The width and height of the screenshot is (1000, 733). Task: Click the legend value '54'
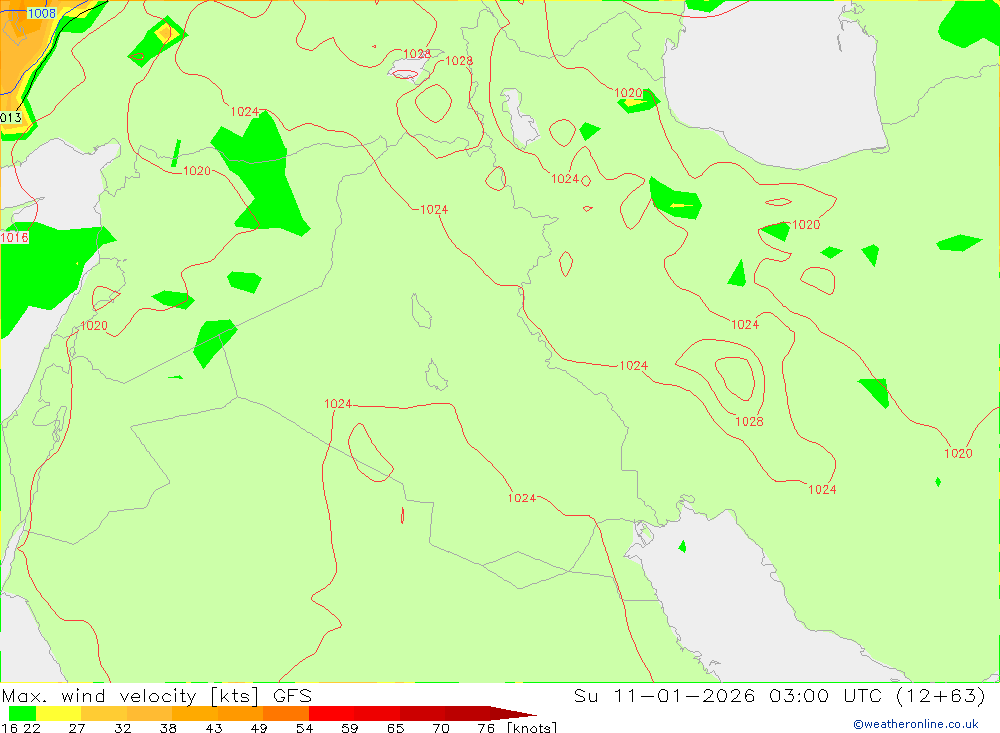[304, 728]
